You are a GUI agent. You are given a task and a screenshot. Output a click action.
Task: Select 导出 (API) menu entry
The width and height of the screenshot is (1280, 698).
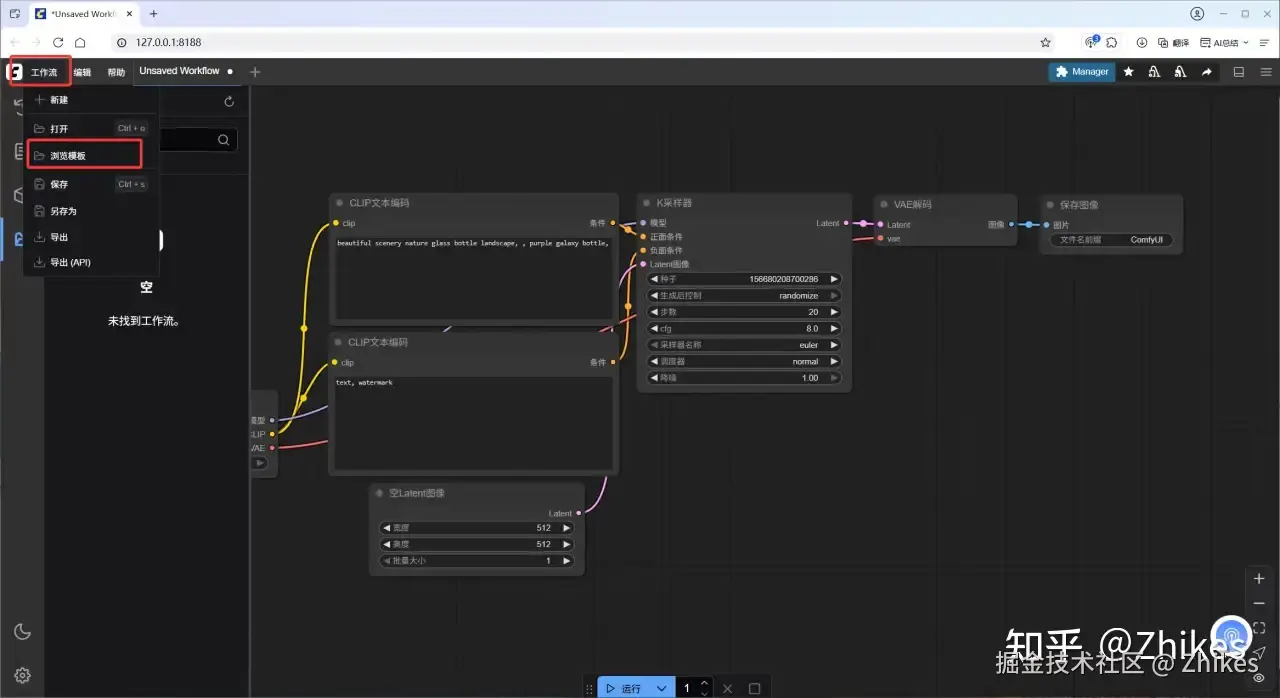[x=90, y=262]
